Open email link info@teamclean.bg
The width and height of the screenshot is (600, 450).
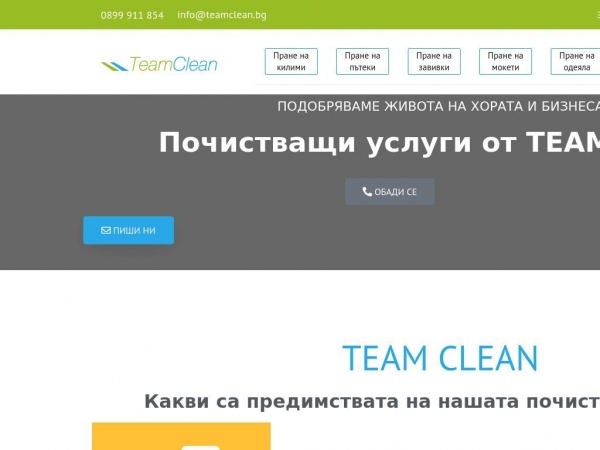pos(222,15)
